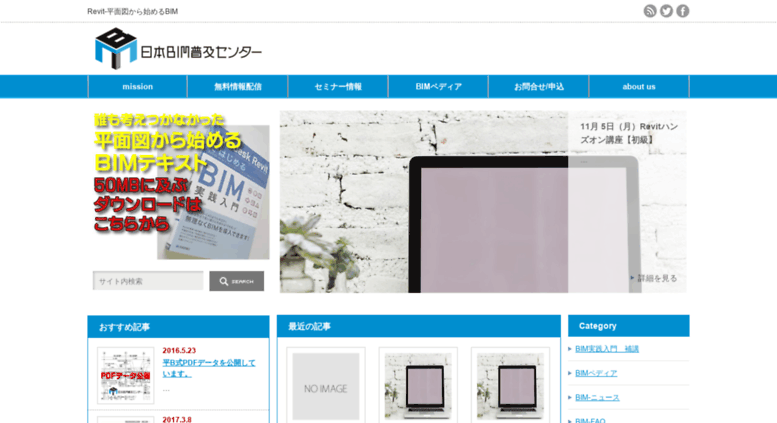Open the BIM-ニュース category link
Screen dimensions: 777x423
(x=597, y=398)
